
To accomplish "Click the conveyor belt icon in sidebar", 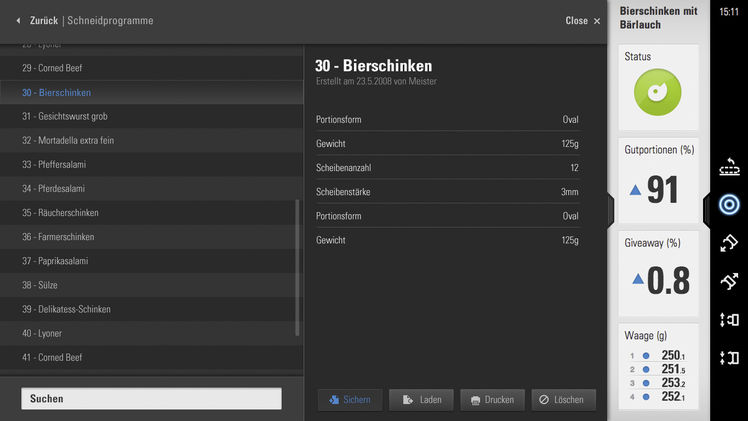I will click(x=729, y=167).
